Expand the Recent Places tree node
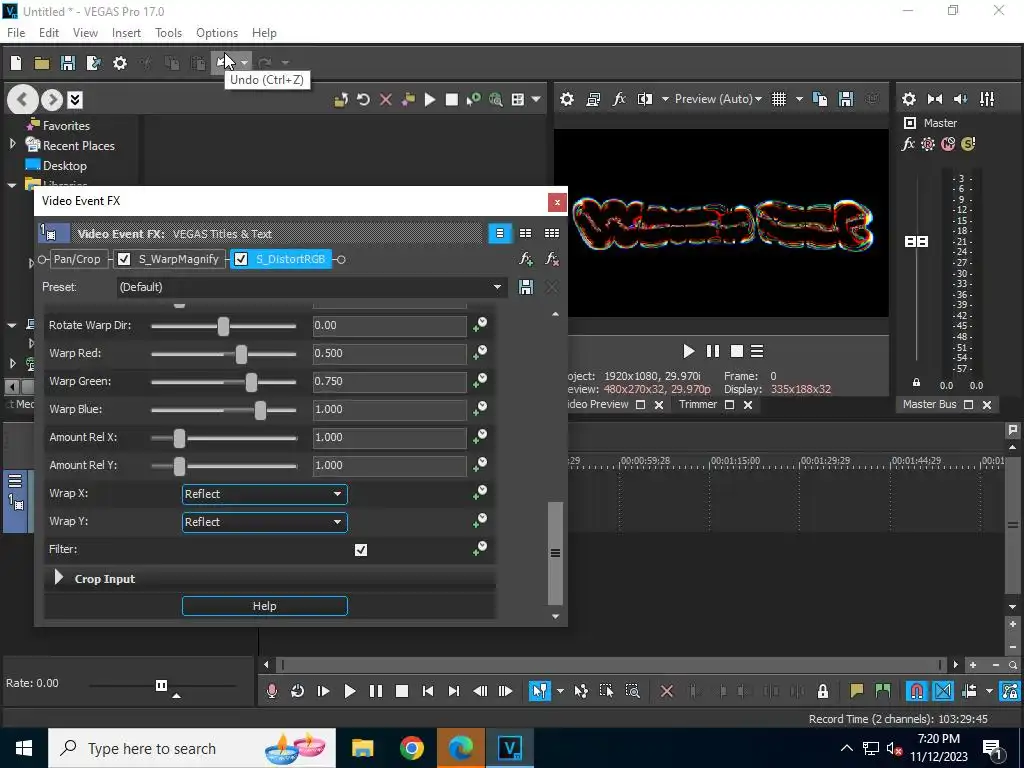 (x=12, y=144)
